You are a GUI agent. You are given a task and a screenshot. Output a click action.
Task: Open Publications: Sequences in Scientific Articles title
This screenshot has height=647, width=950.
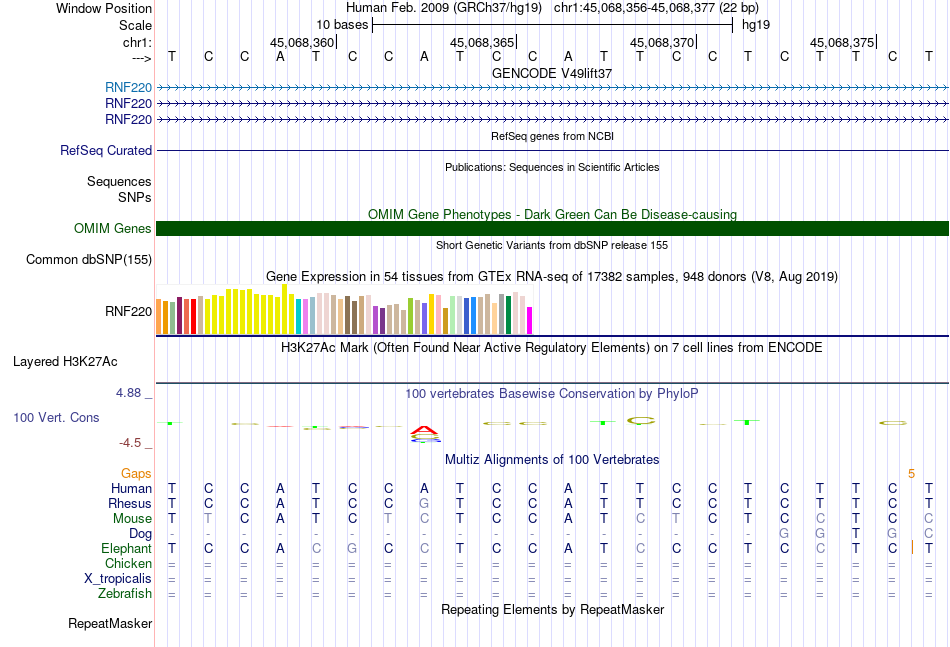click(x=552, y=167)
